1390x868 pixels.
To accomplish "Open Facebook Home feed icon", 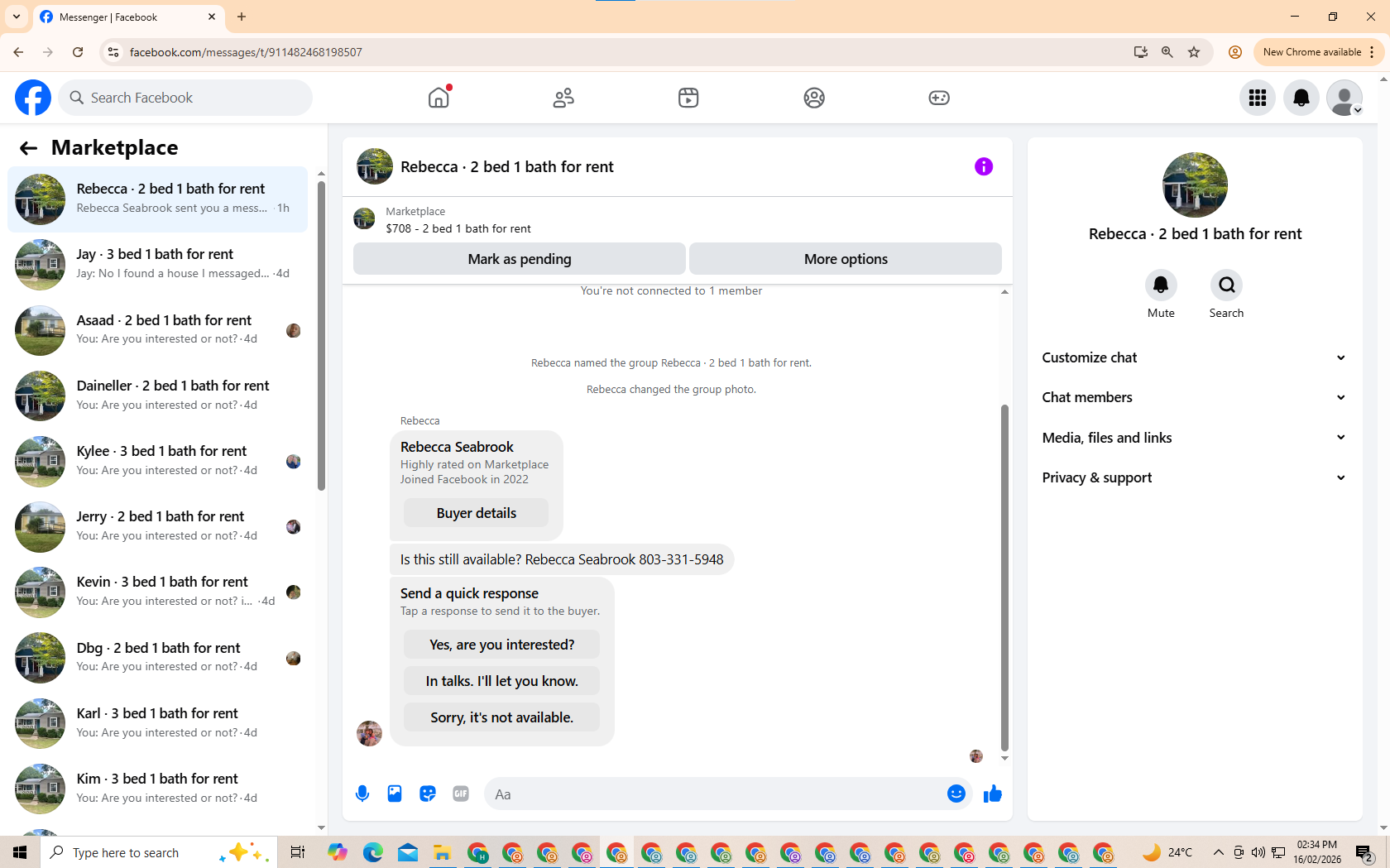I will 439,98.
